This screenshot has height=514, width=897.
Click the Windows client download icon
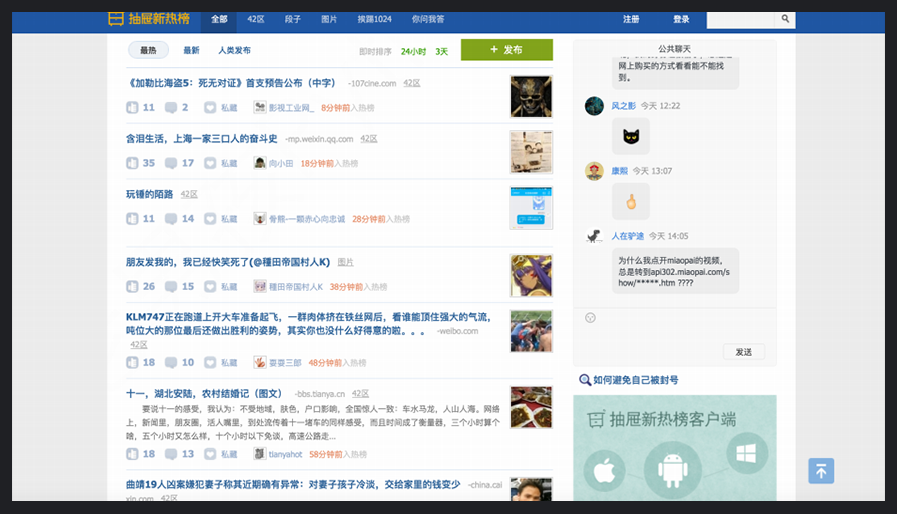(x=747, y=454)
